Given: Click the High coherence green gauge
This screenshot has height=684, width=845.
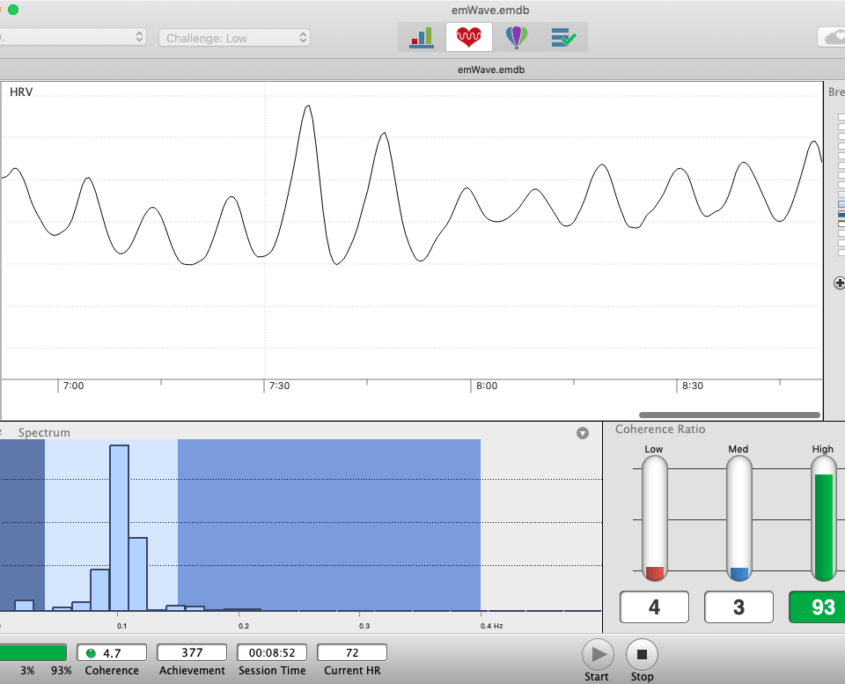Looking at the screenshot, I should pyautogui.click(x=824, y=519).
